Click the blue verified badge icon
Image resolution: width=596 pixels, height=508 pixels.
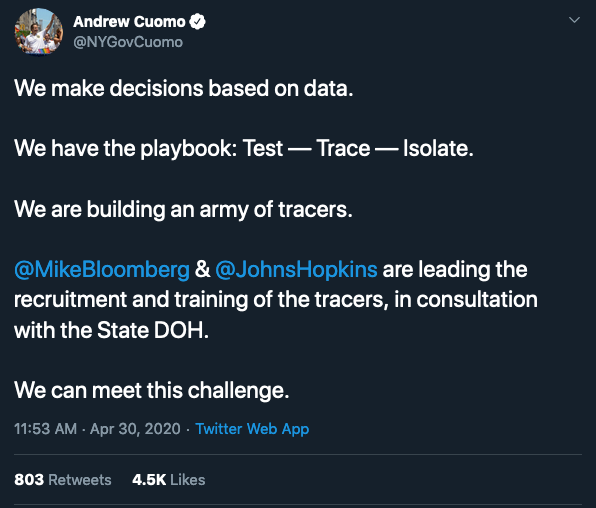coord(197,22)
